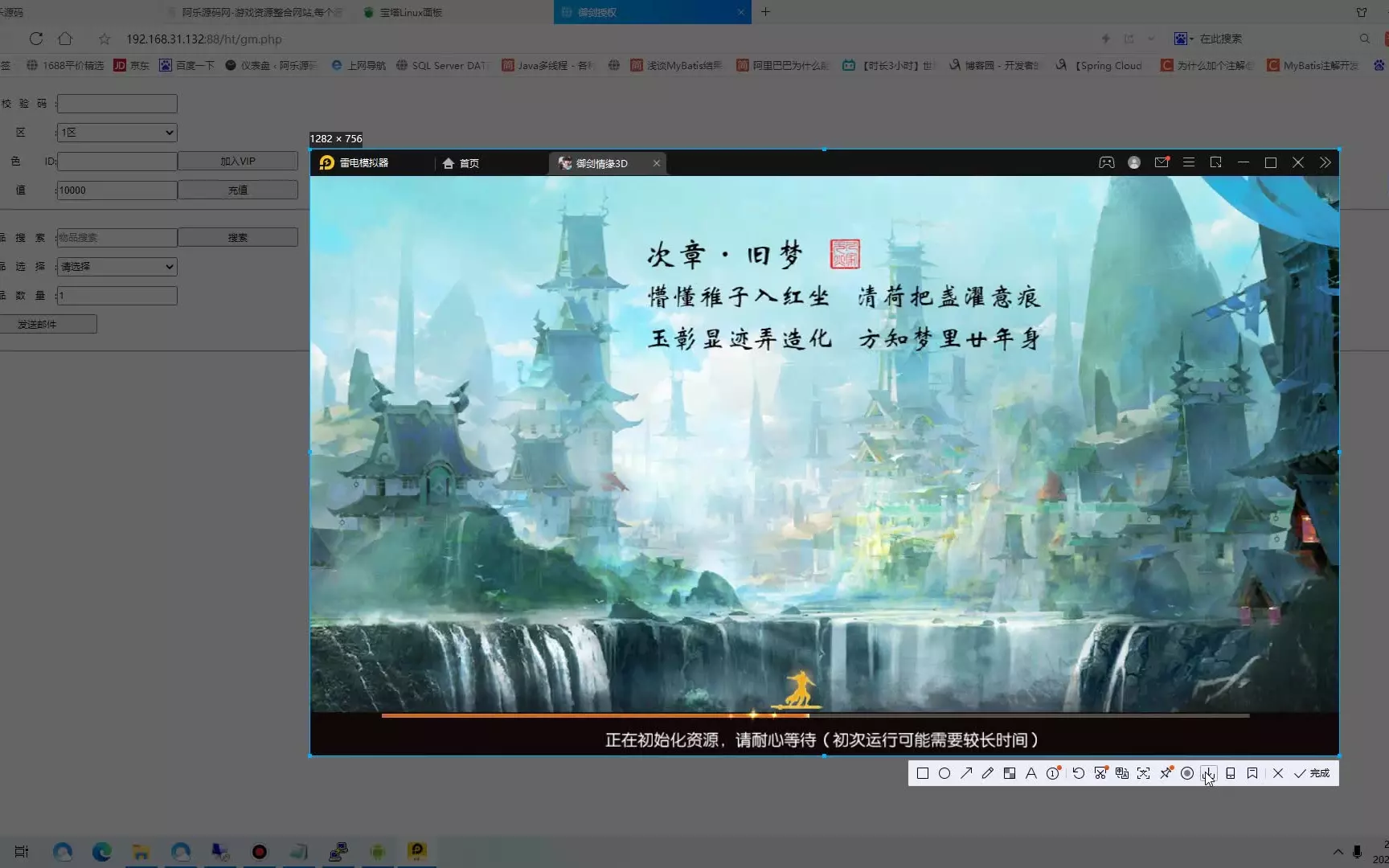Select the arrow annotation tool
This screenshot has width=1389, height=868.
click(x=966, y=773)
